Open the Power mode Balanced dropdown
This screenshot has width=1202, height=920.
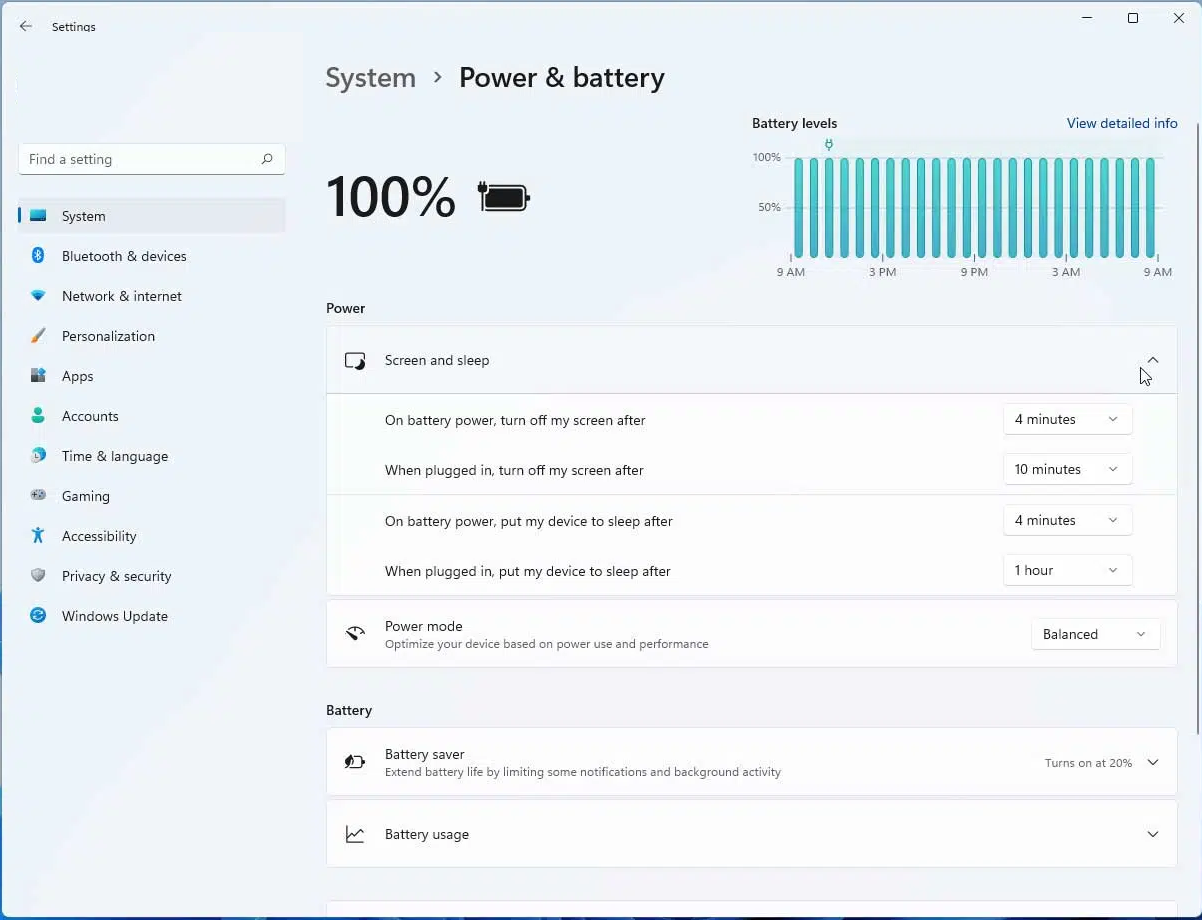(1095, 635)
